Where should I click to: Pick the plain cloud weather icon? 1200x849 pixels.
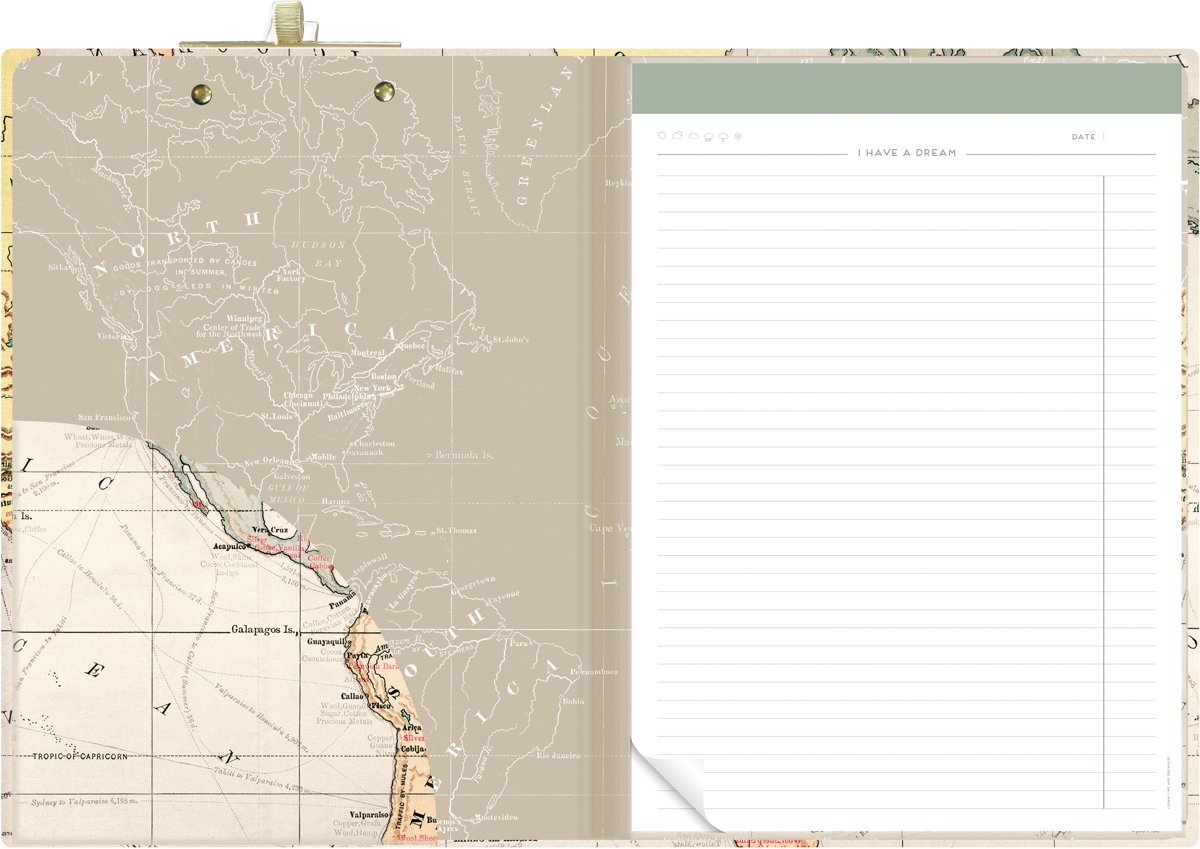pos(693,136)
